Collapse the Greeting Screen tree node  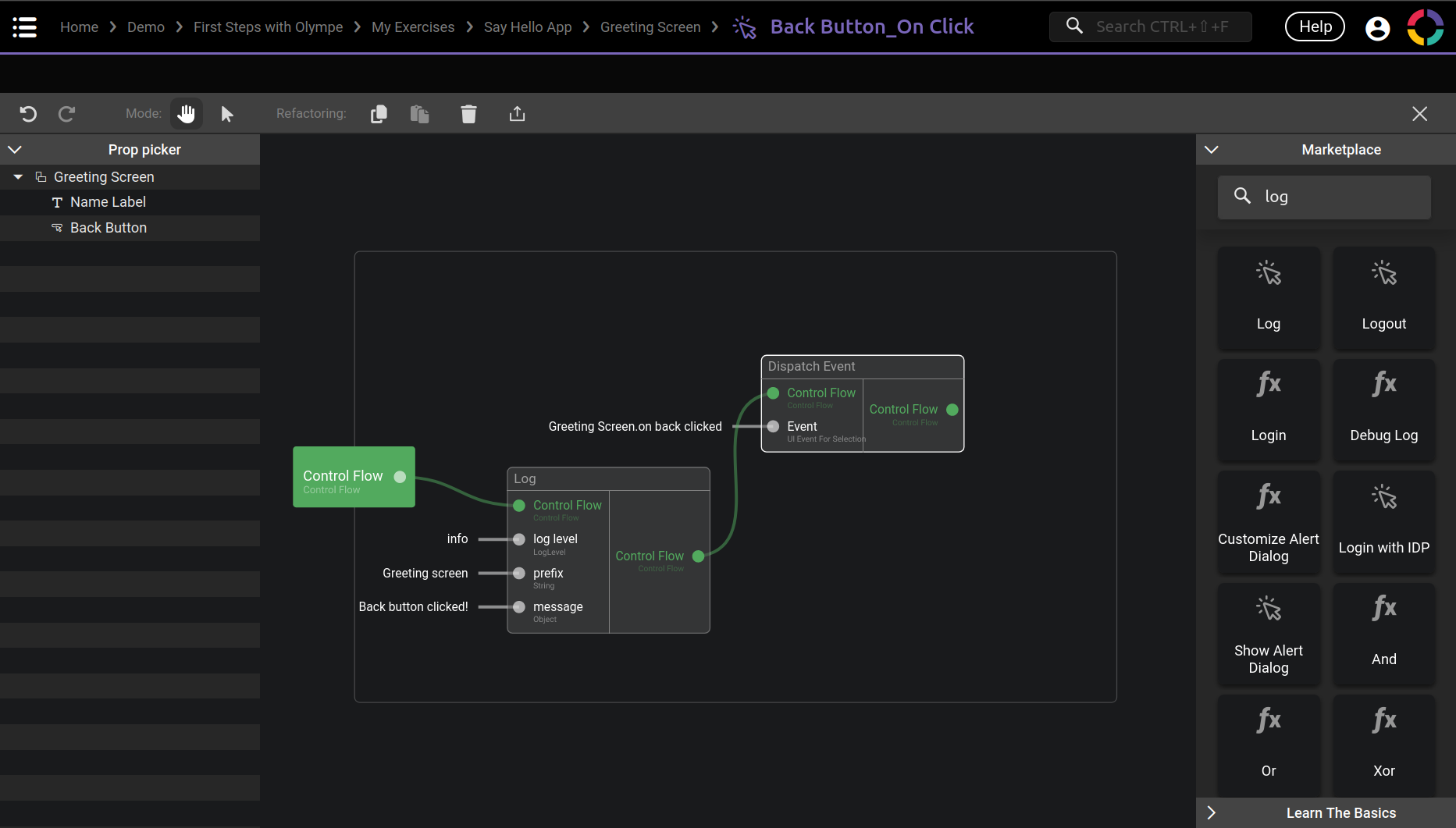coord(18,177)
